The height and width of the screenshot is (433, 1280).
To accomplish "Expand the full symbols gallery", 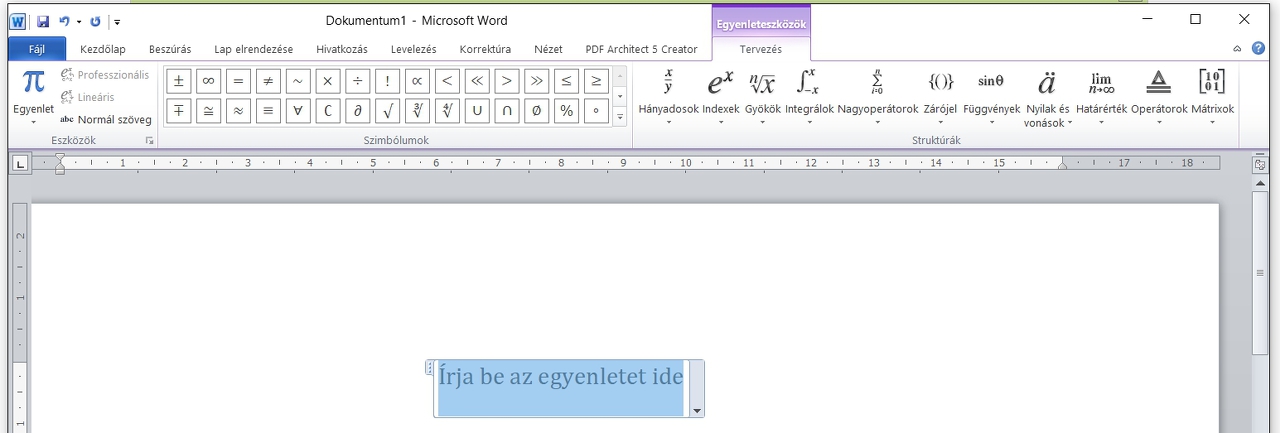I will 619,117.
